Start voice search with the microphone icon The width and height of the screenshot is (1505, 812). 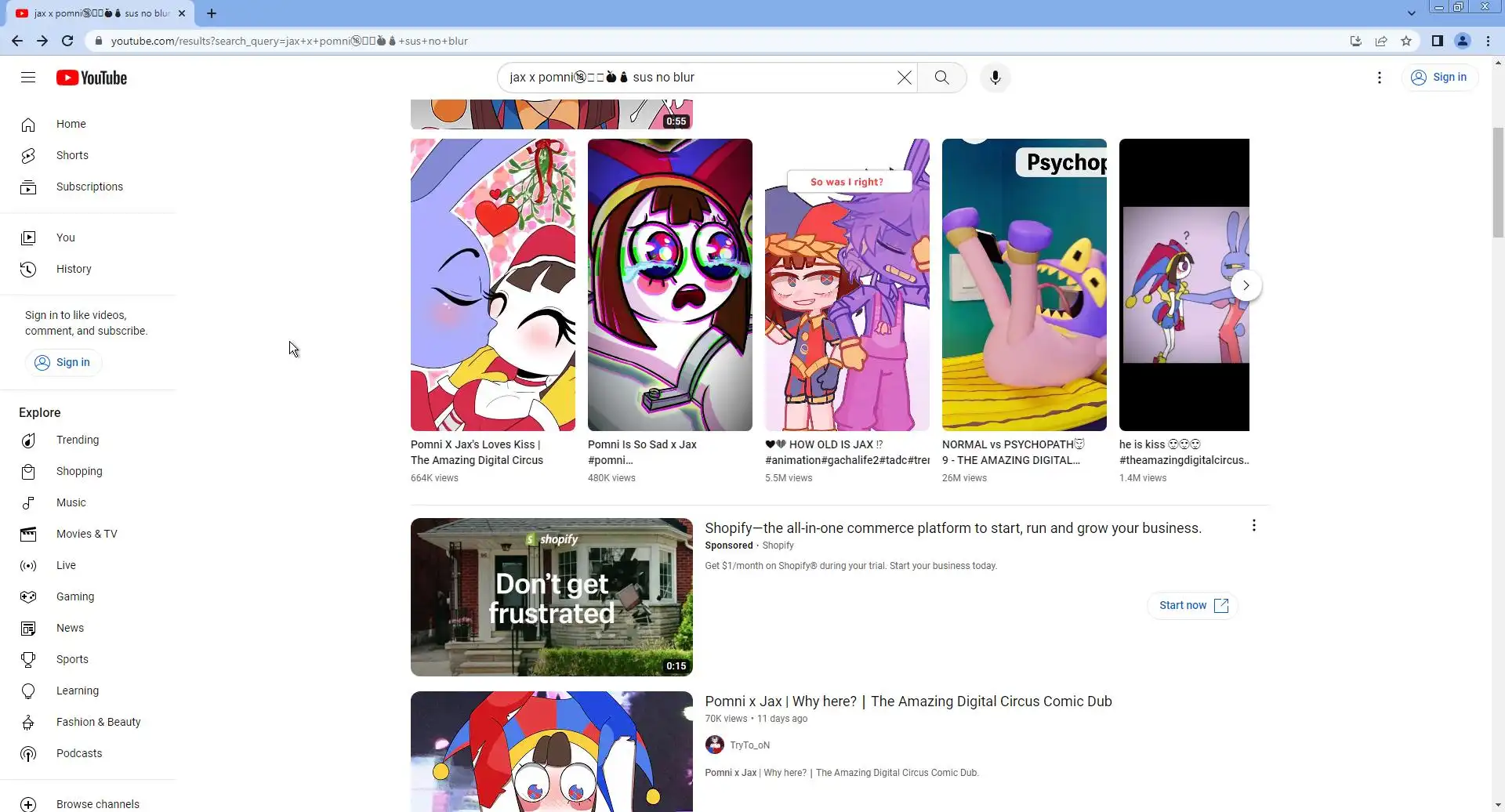tap(995, 78)
